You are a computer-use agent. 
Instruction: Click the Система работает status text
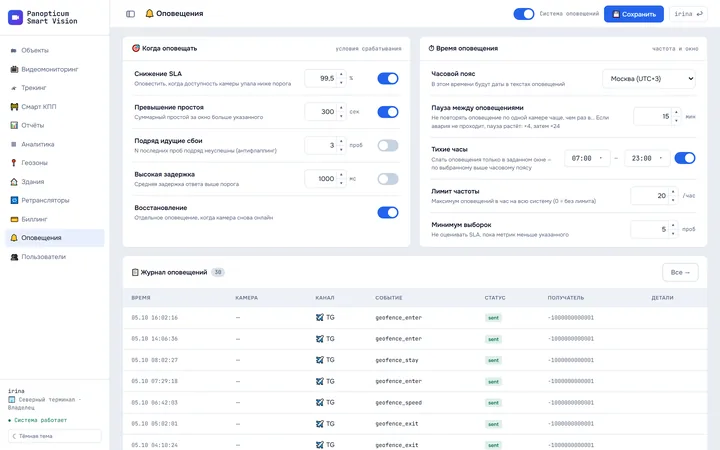click(40, 420)
